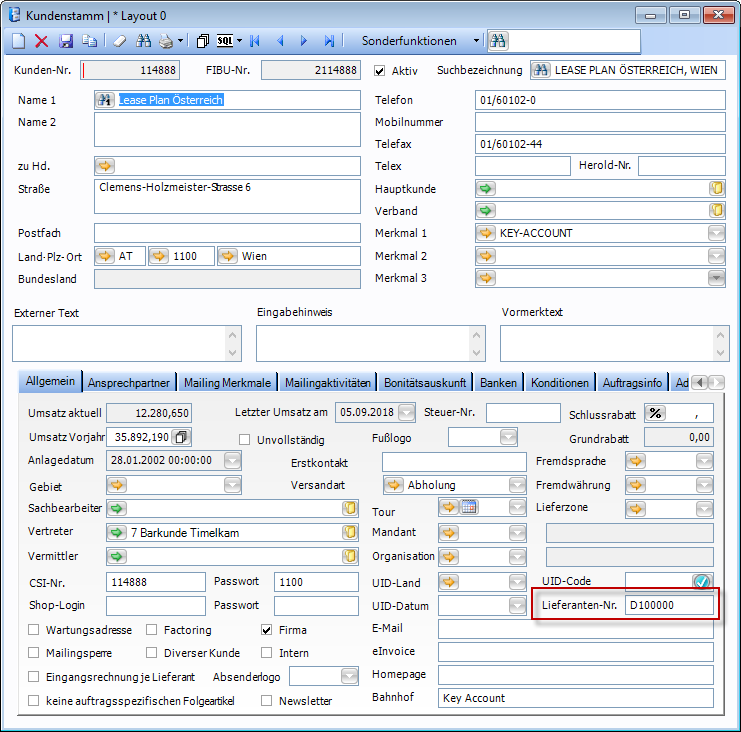741x732 pixels.
Task: Click green arrow button next to Vertreter
Action: coord(118,532)
